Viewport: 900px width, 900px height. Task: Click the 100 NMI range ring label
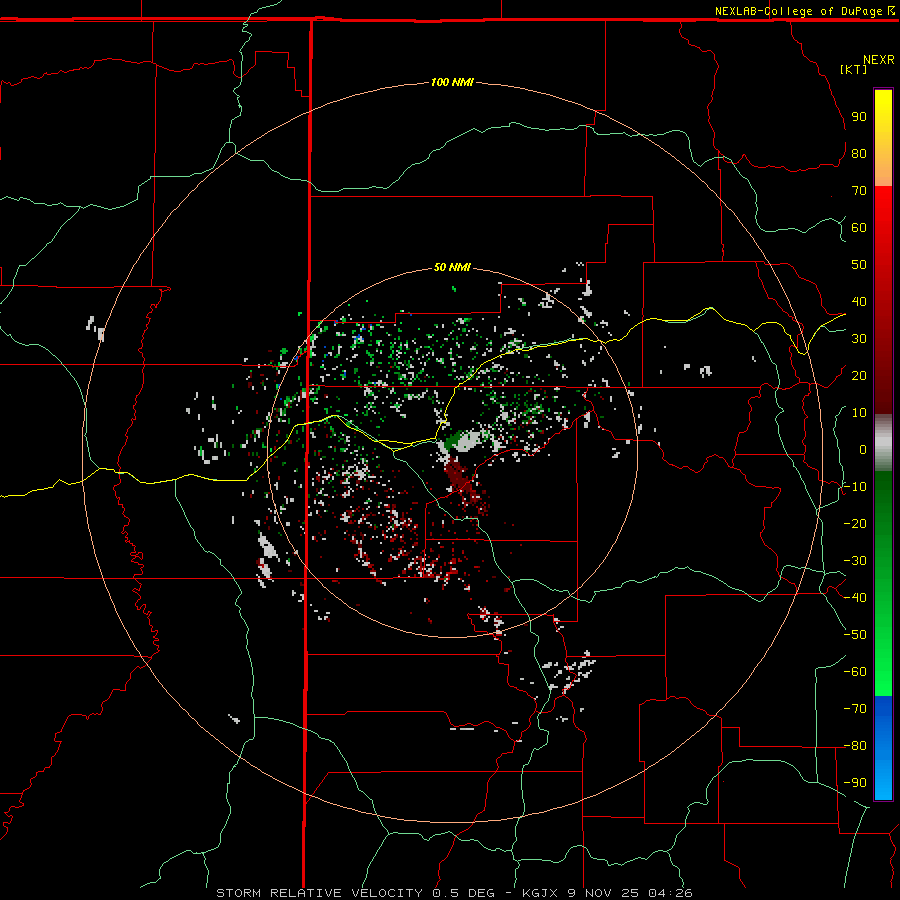pos(452,82)
